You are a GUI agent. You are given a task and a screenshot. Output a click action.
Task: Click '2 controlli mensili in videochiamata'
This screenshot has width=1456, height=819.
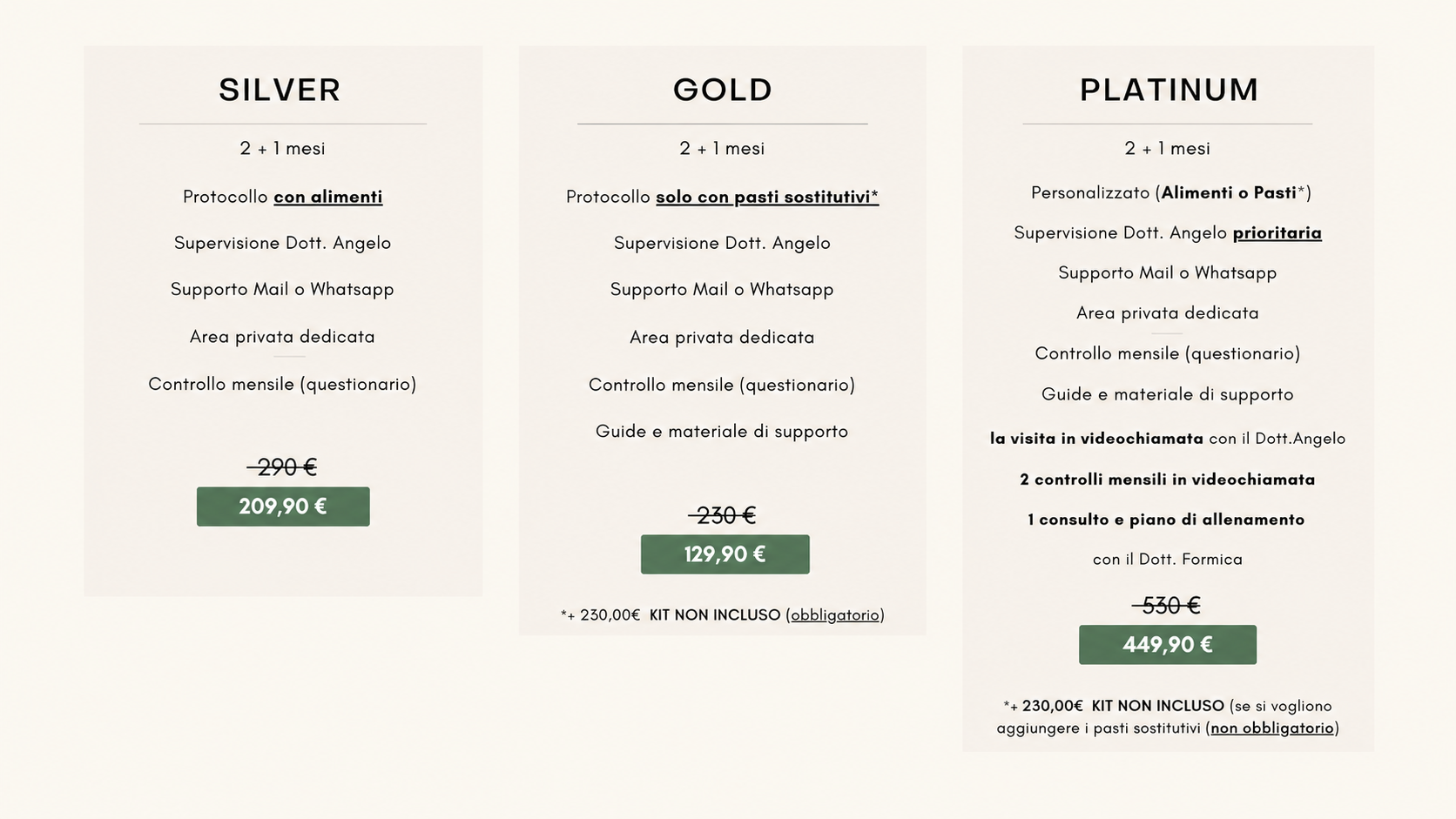tap(1168, 480)
